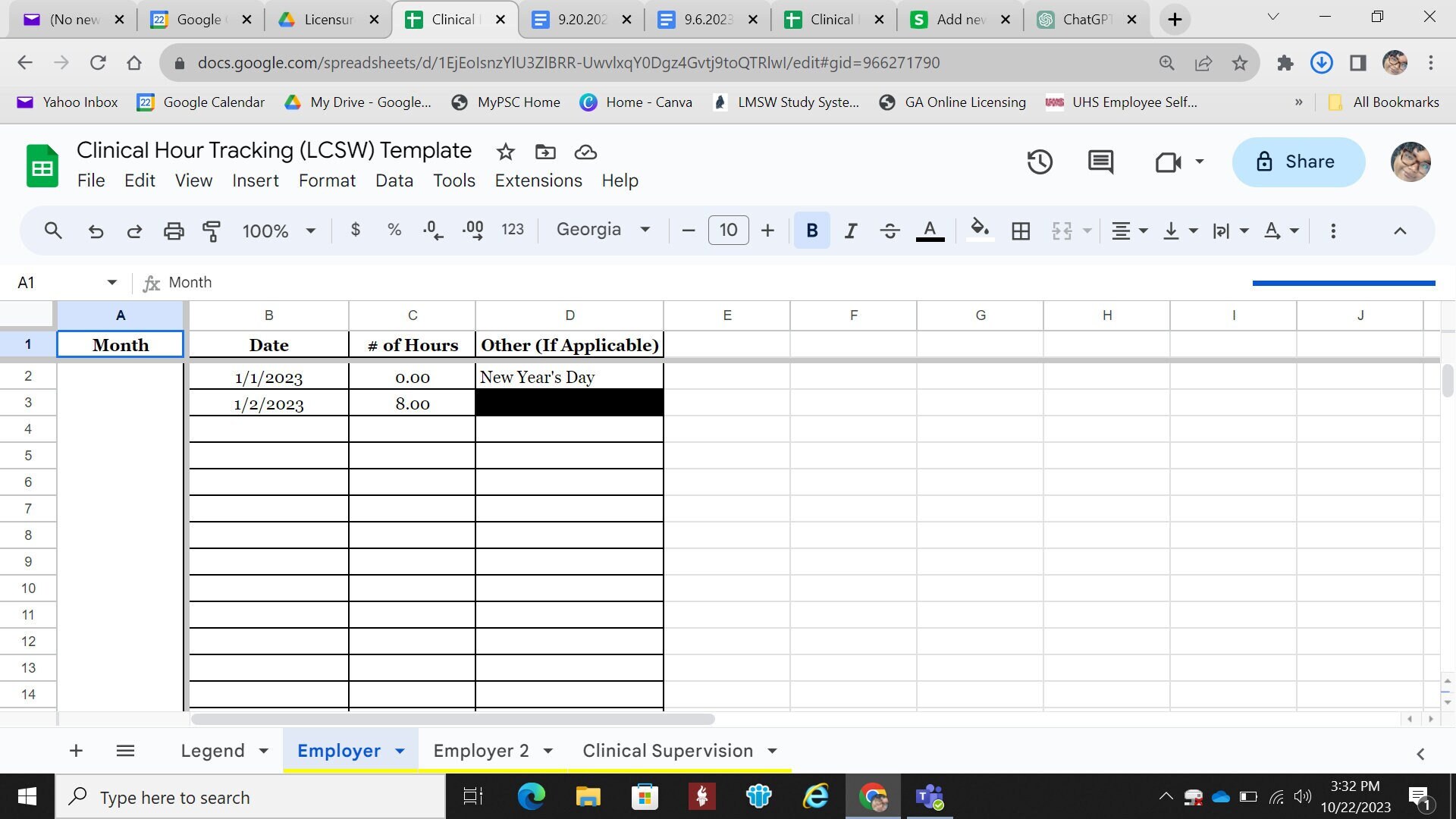This screenshot has width=1456, height=819.
Task: Expand the Clinical Supervision sheet menu
Action: pos(772,750)
